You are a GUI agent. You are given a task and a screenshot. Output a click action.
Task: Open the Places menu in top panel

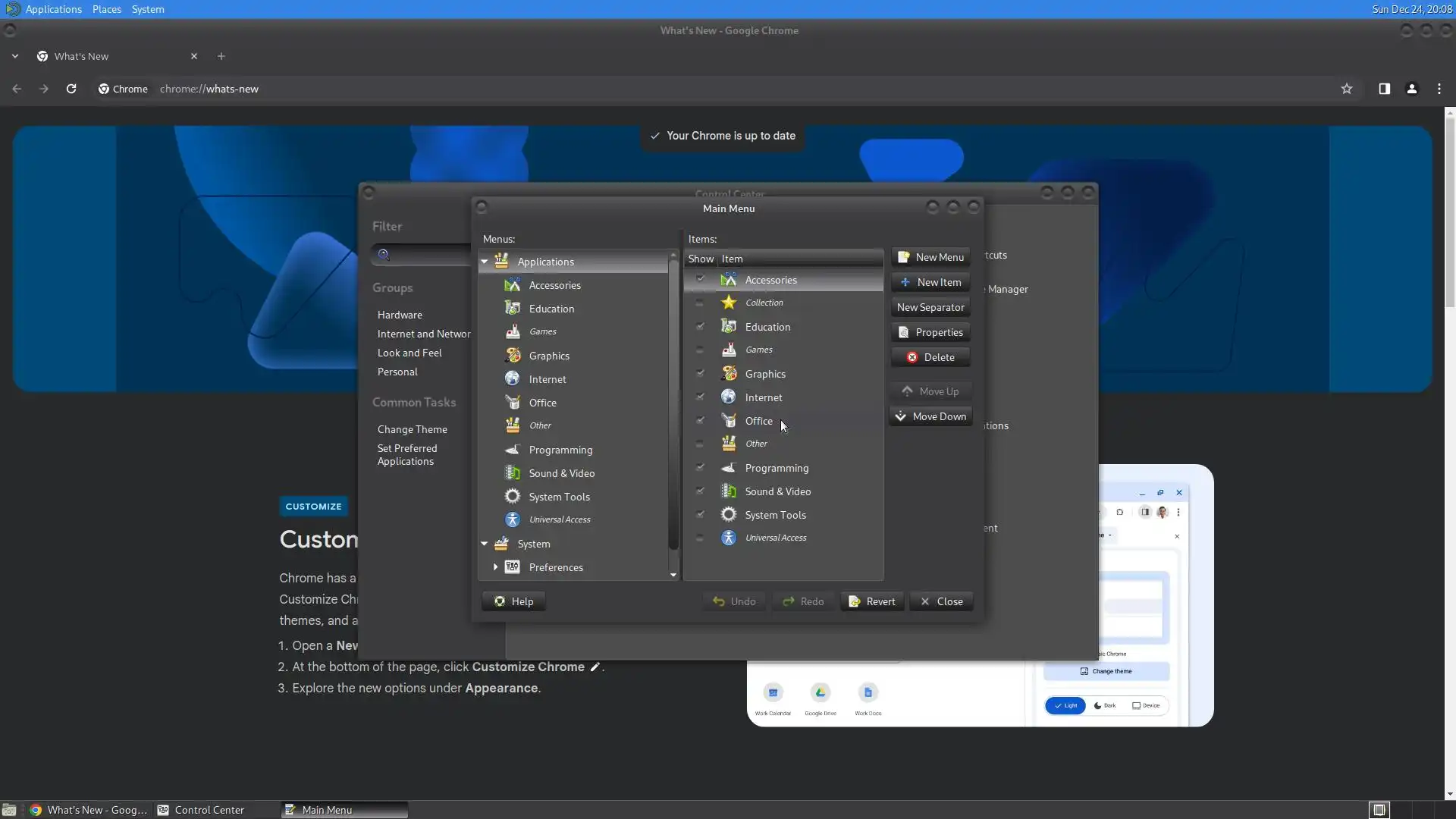(106, 9)
